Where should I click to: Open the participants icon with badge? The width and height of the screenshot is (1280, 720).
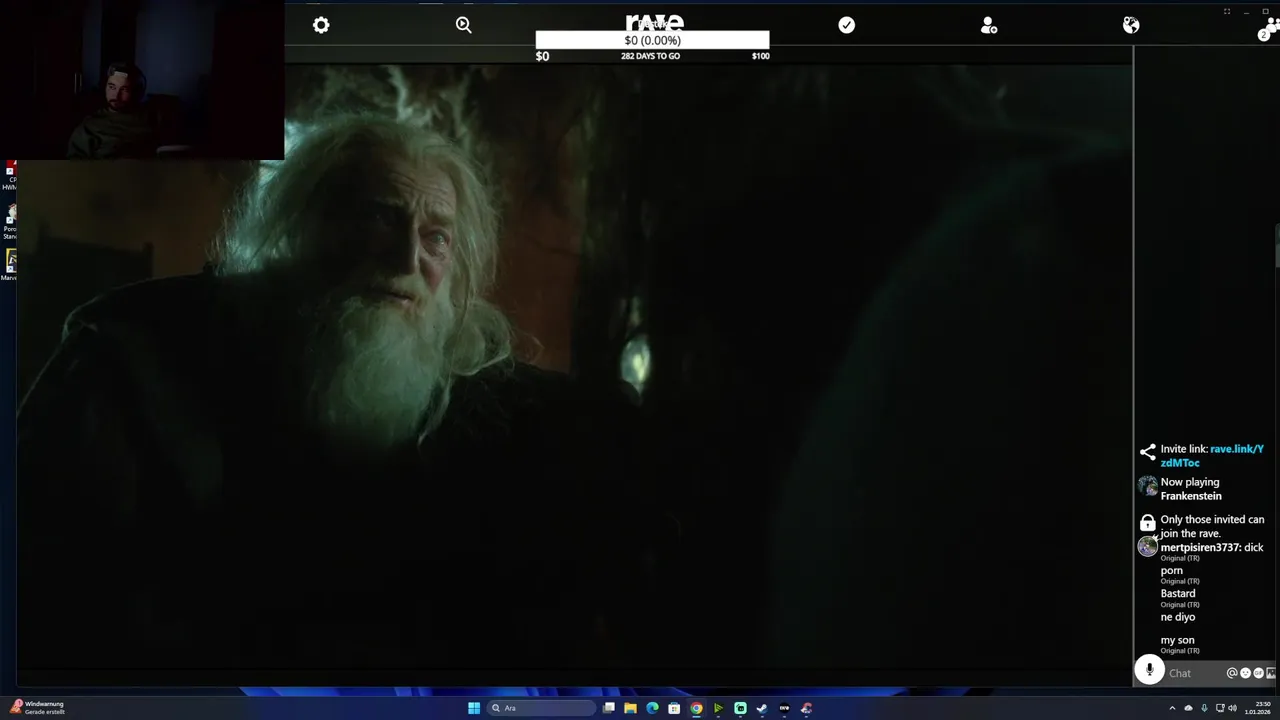point(1268,30)
